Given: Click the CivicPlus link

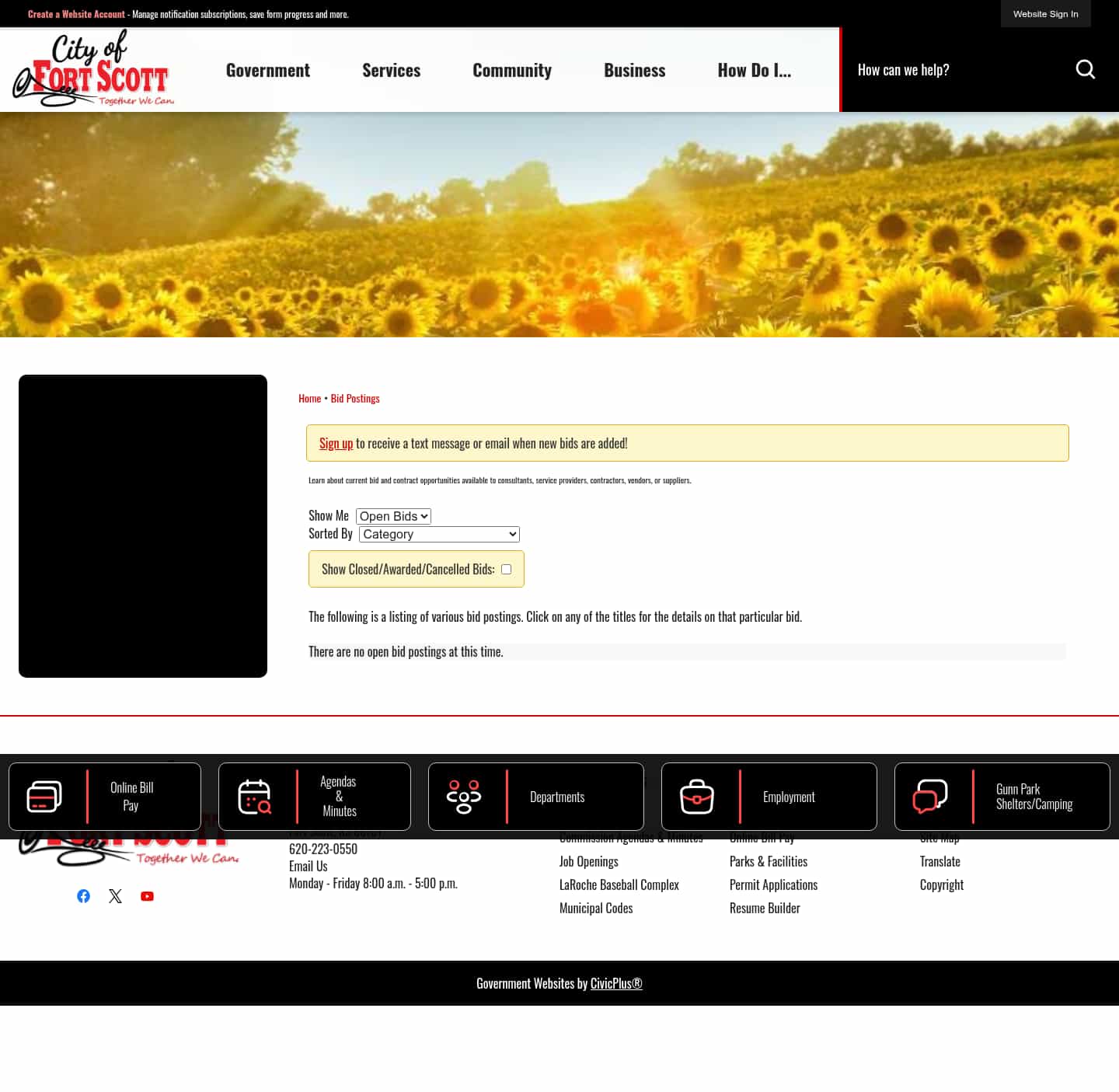Looking at the screenshot, I should (616, 983).
